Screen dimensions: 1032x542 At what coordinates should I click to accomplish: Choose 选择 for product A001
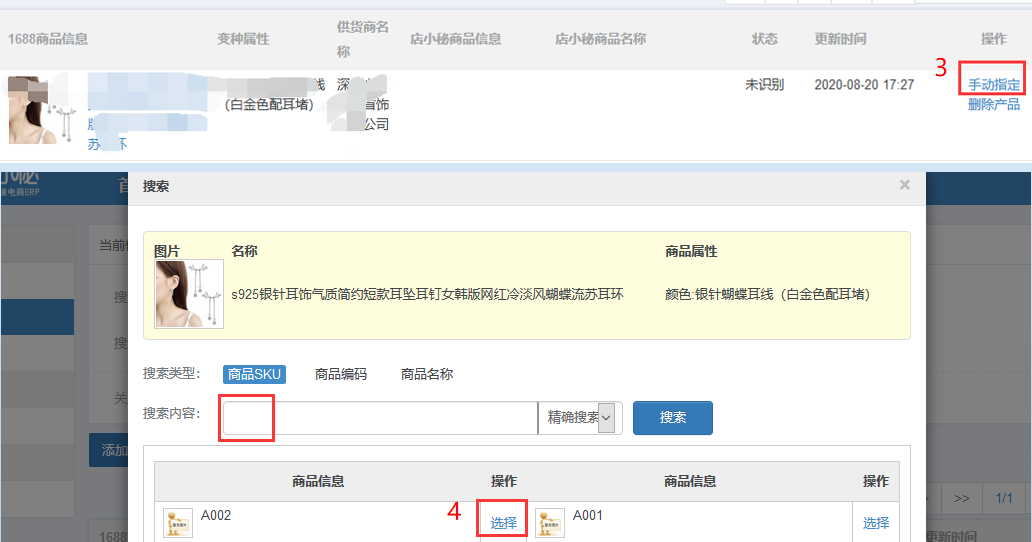[876, 523]
